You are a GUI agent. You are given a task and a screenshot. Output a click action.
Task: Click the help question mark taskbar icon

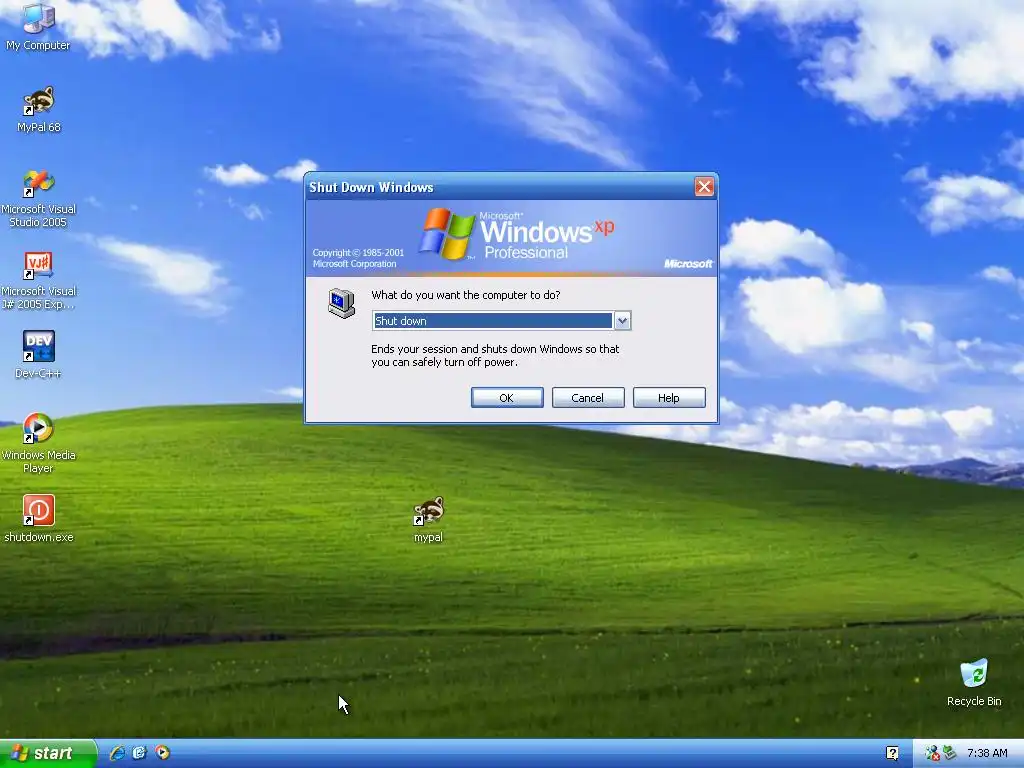[x=892, y=753]
